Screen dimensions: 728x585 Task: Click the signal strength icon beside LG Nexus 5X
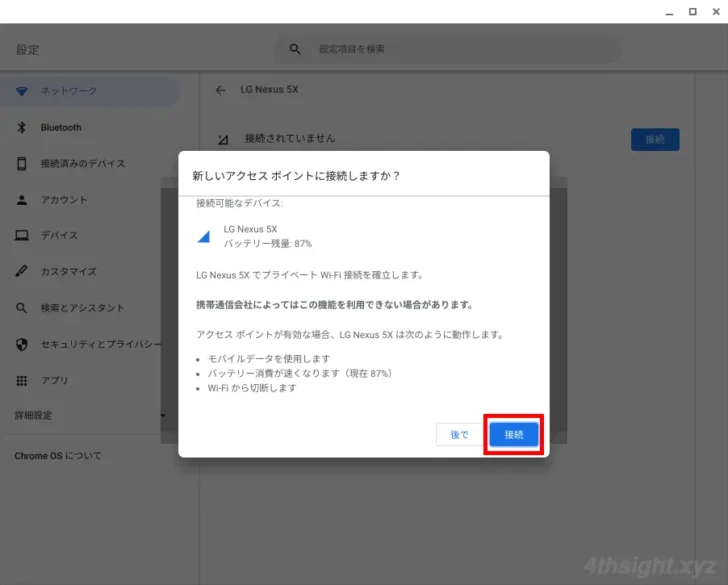[x=204, y=236]
